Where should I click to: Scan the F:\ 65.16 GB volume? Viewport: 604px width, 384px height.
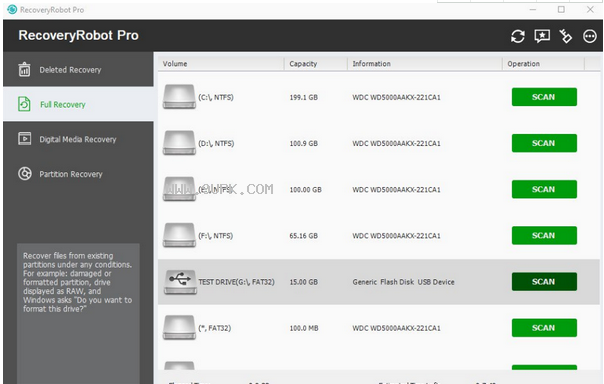click(544, 235)
